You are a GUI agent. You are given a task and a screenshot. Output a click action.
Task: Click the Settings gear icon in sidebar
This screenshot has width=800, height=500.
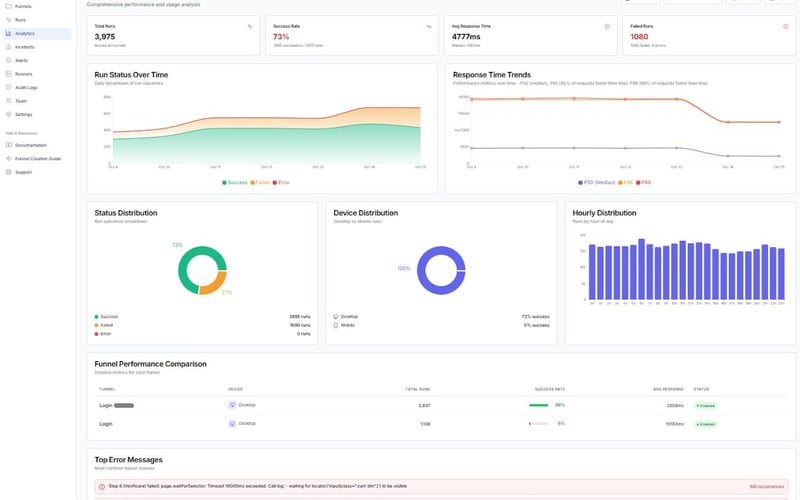click(x=8, y=115)
